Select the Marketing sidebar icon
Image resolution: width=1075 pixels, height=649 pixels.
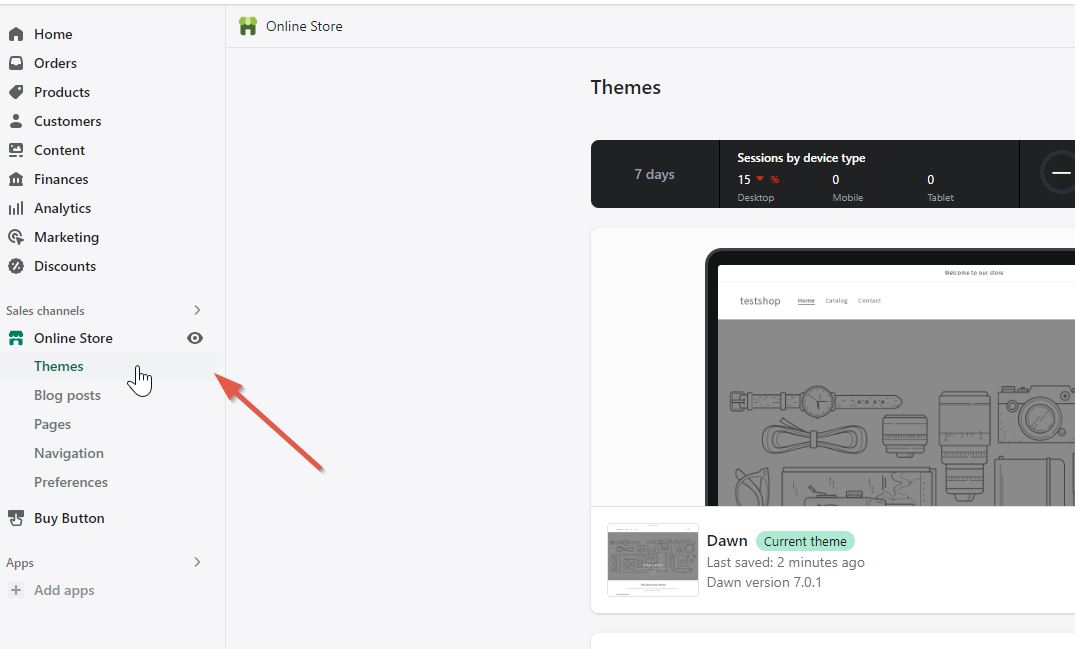coord(14,237)
